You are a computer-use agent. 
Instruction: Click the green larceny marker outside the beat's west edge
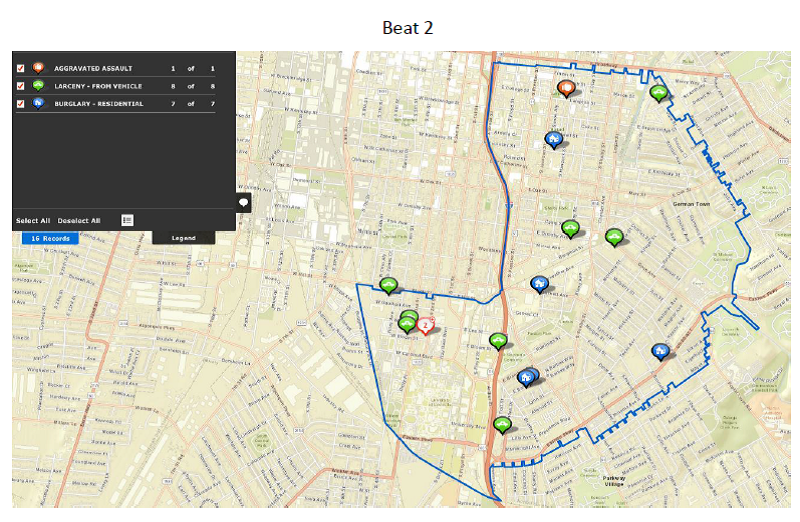click(x=389, y=285)
